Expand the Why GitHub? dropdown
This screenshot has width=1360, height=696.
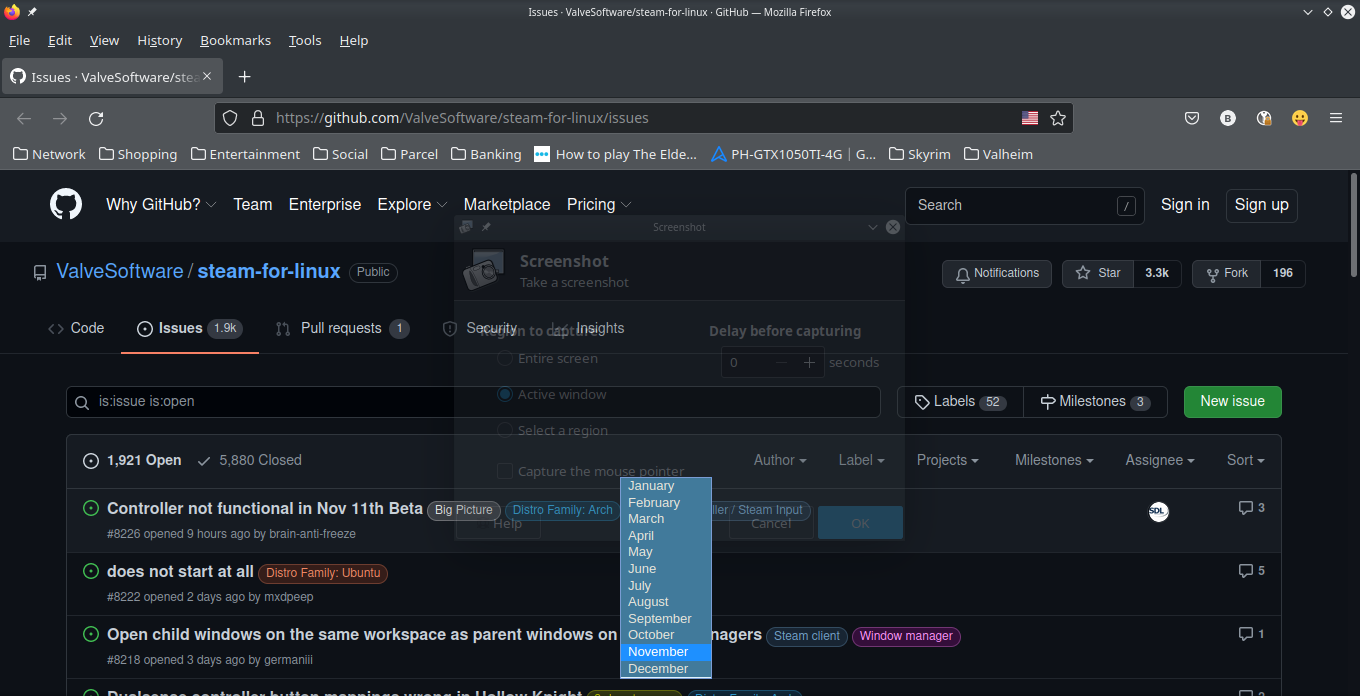pos(161,204)
